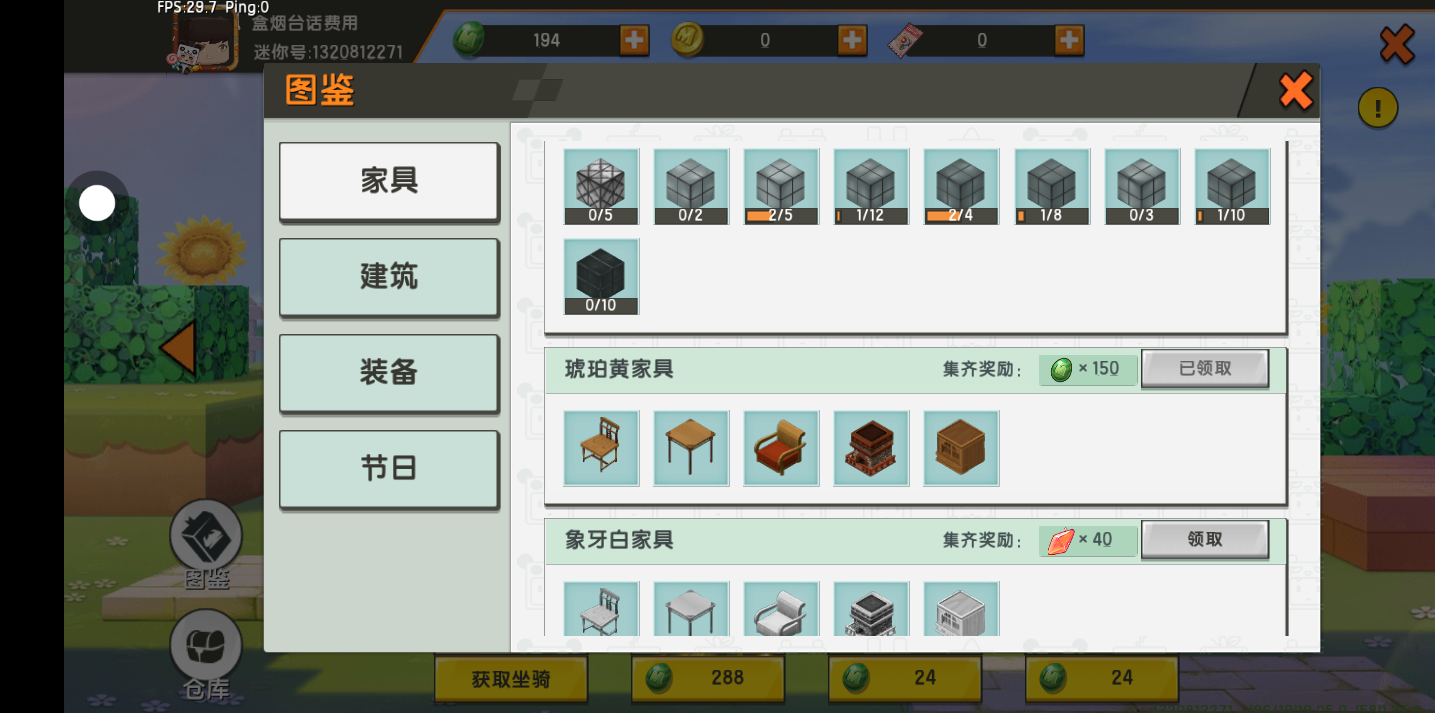Open the 节日 category tab
The image size is (1435, 713).
coord(389,469)
